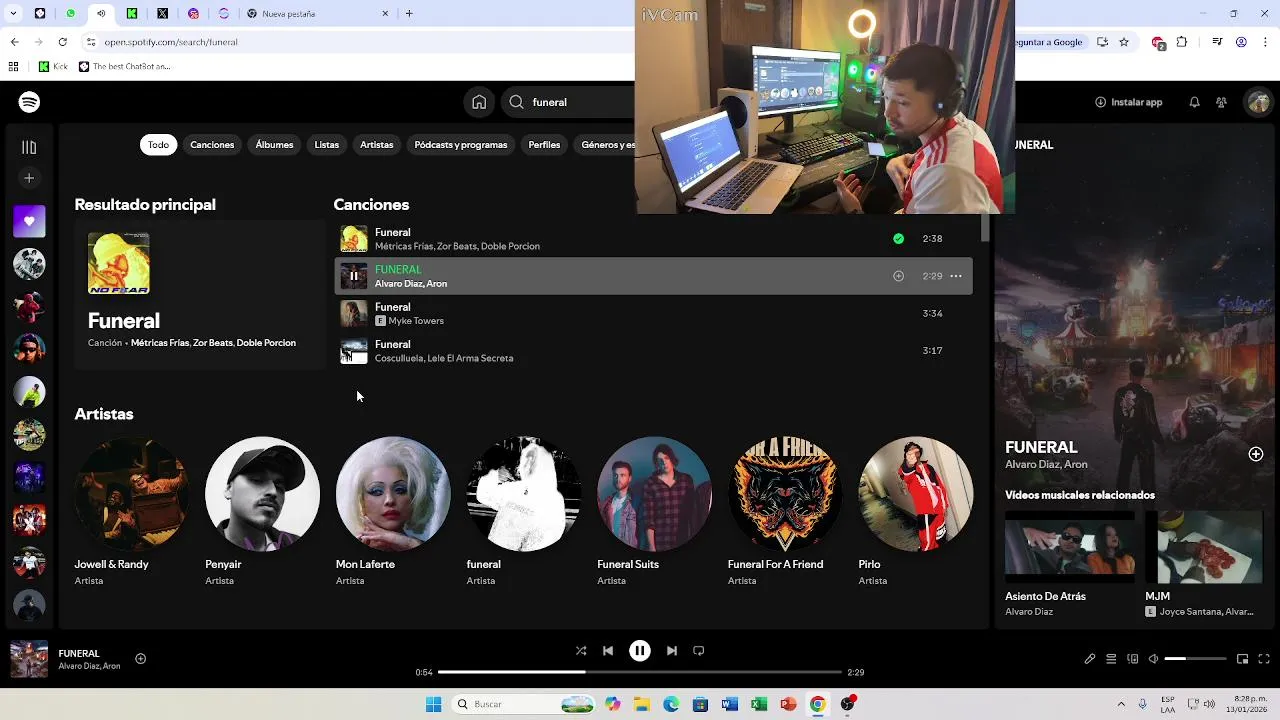Open Asiento De Atrás music video
This screenshot has width=1280, height=720.
tap(1070, 564)
